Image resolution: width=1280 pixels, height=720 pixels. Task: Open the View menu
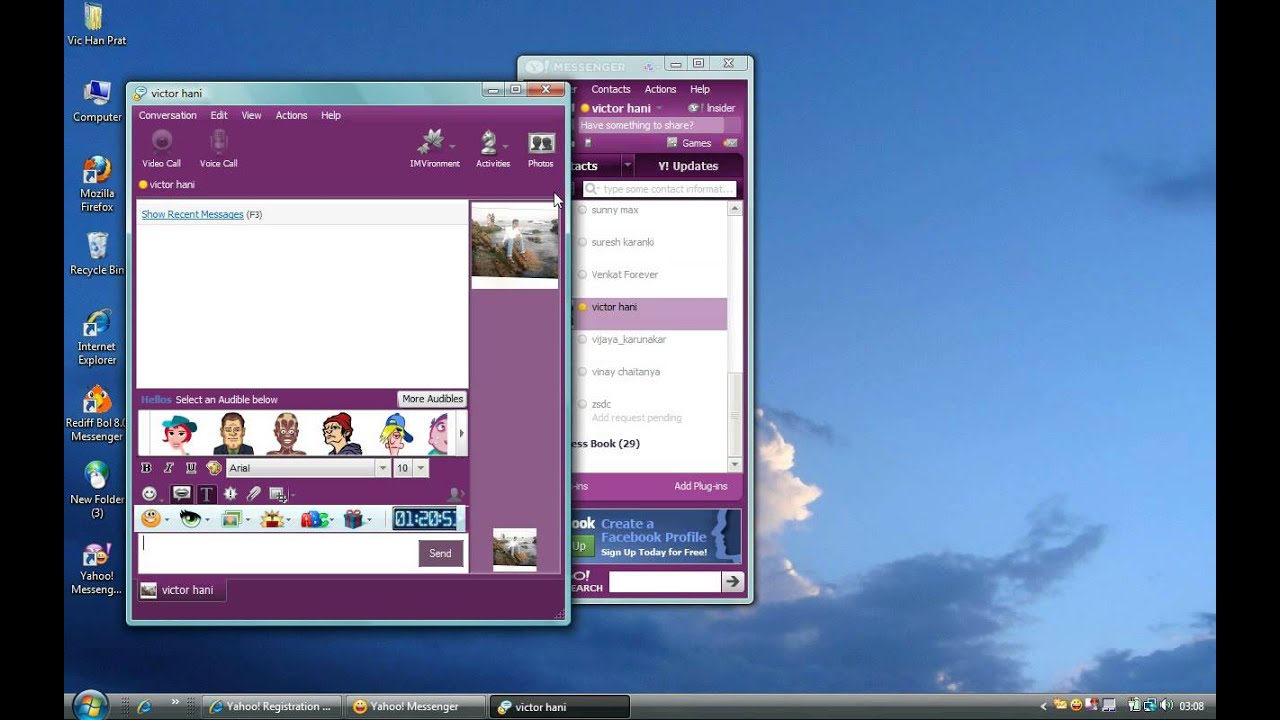(251, 115)
